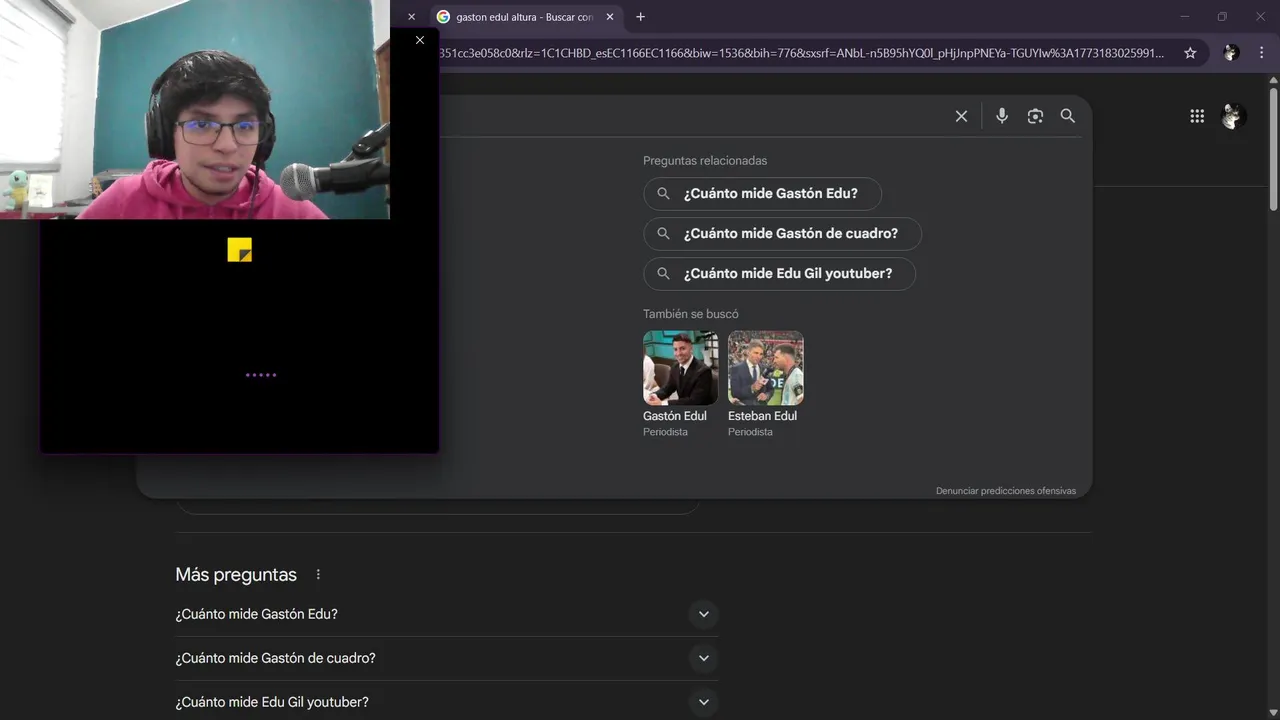Image resolution: width=1280 pixels, height=720 pixels.
Task: Bookmark this page with the star icon
Action: (1190, 53)
